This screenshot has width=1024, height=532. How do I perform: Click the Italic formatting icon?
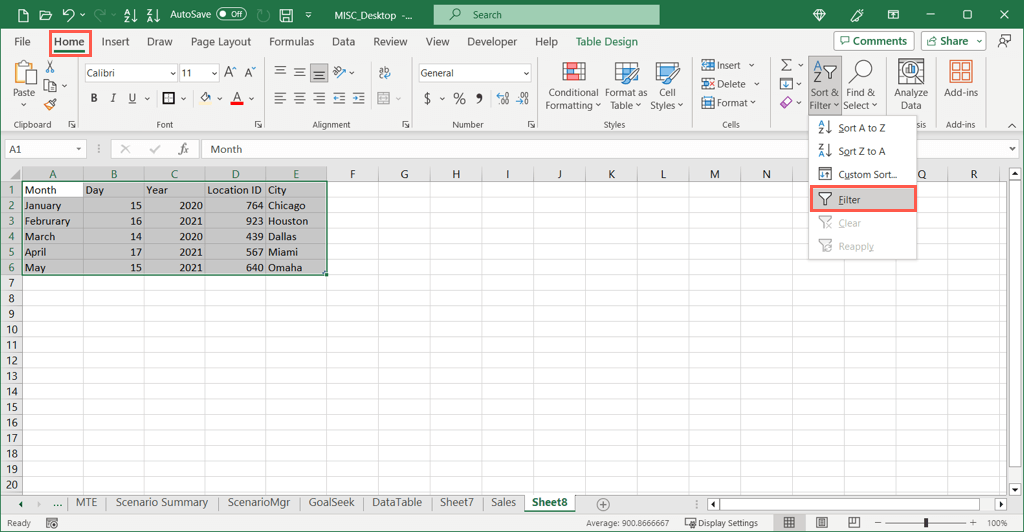click(x=113, y=98)
